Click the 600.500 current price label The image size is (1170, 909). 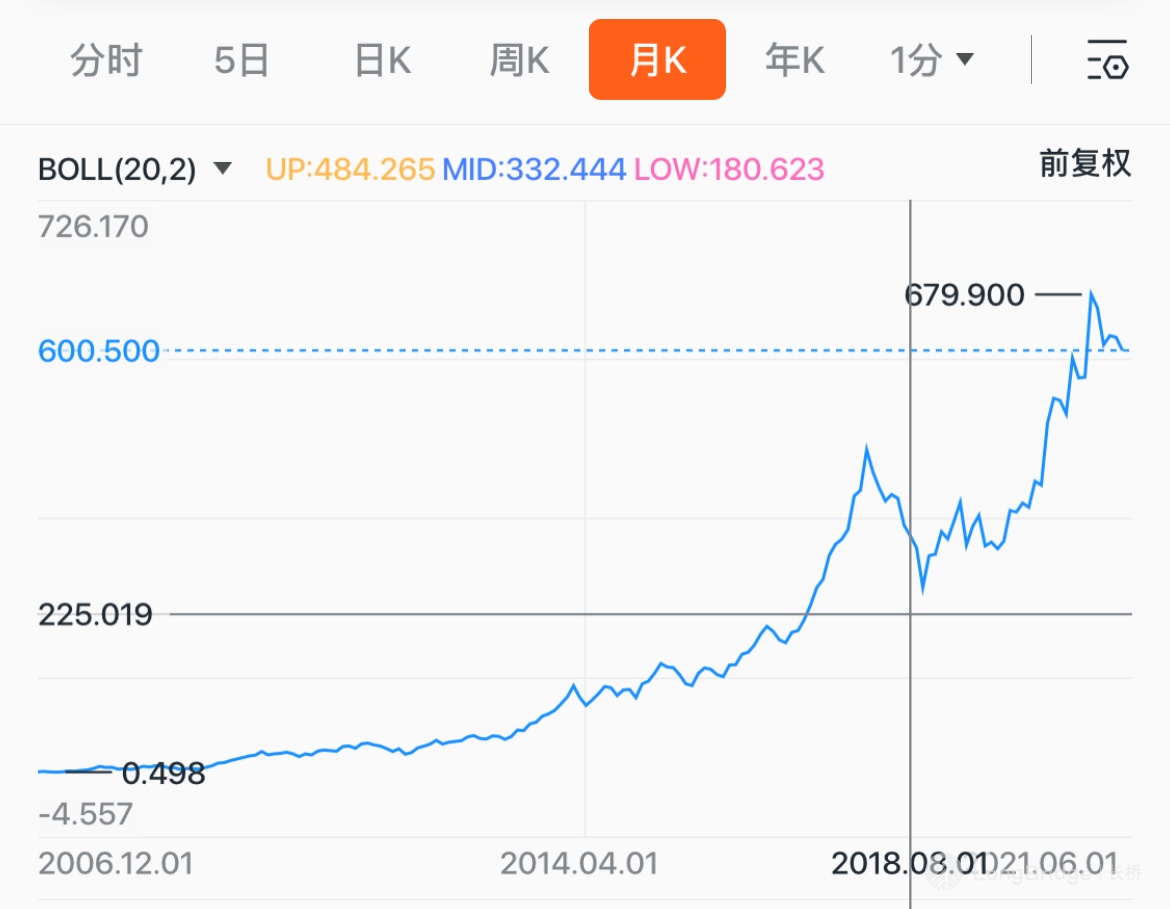click(98, 351)
